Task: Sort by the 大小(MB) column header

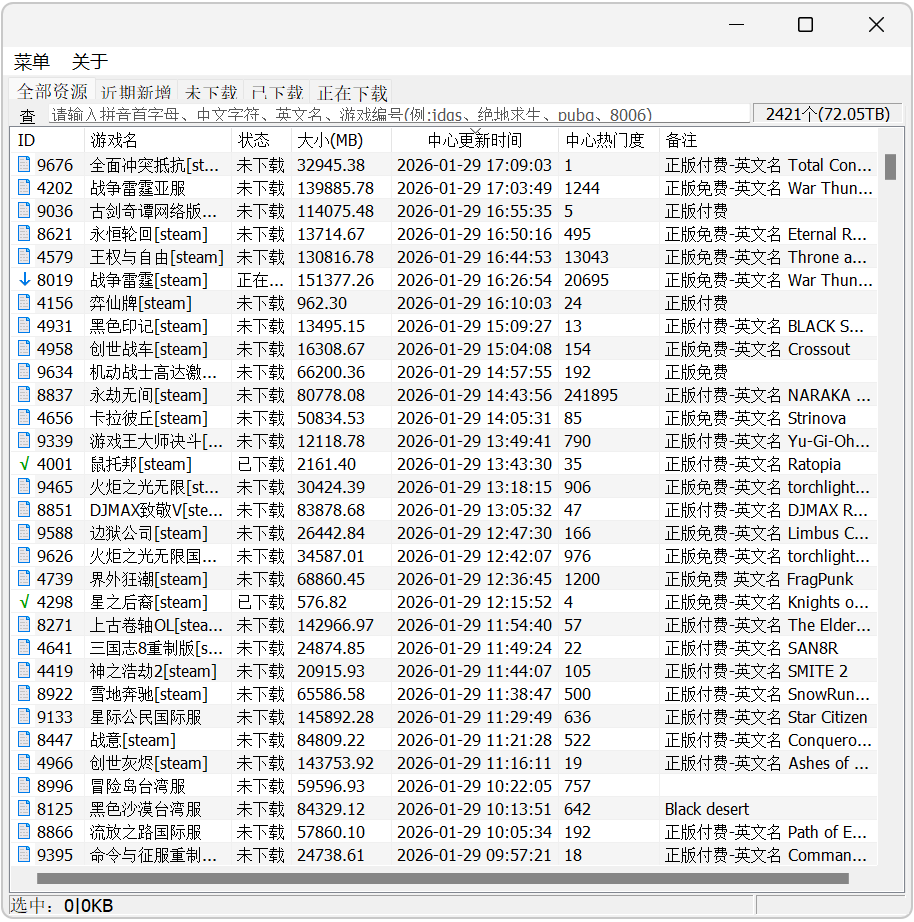Action: click(x=341, y=141)
